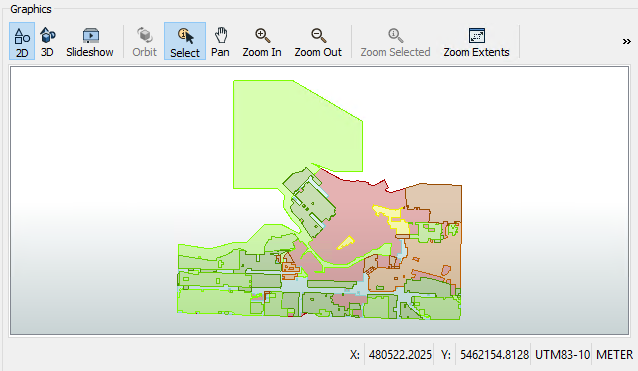Start the Slideshow view
638x371 pixels.
(90, 41)
